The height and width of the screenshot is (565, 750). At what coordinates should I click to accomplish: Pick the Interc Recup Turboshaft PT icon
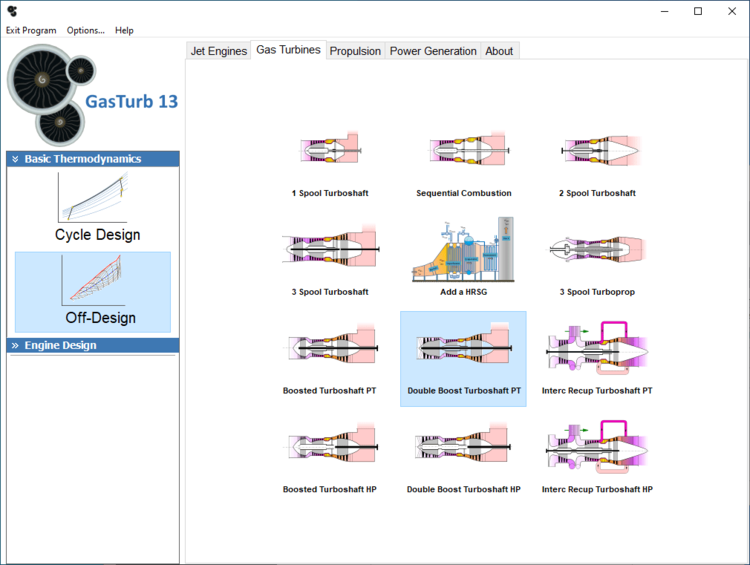pyautogui.click(x=597, y=348)
